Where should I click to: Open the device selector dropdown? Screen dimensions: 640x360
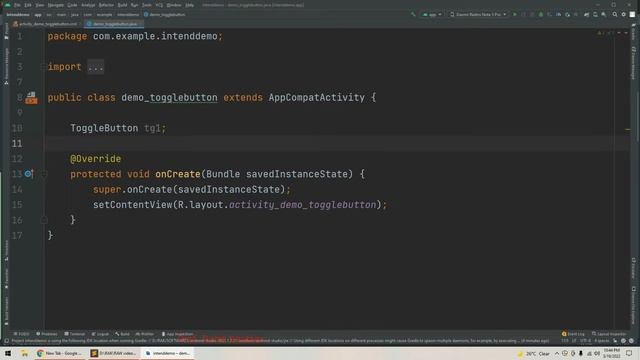click(478, 15)
